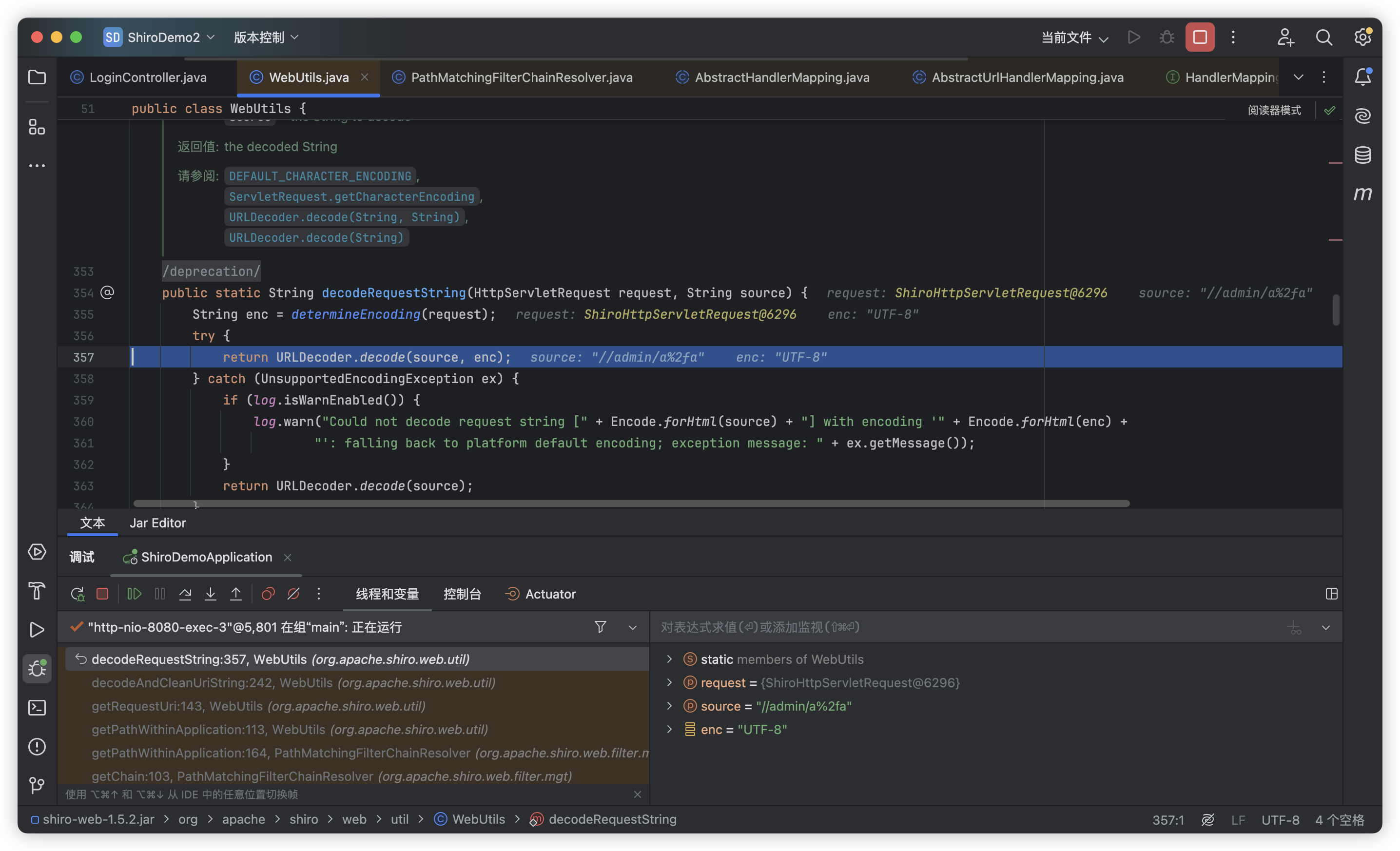This screenshot has width=1400, height=851.
Task: Open the Git tool window
Action: [x=37, y=785]
